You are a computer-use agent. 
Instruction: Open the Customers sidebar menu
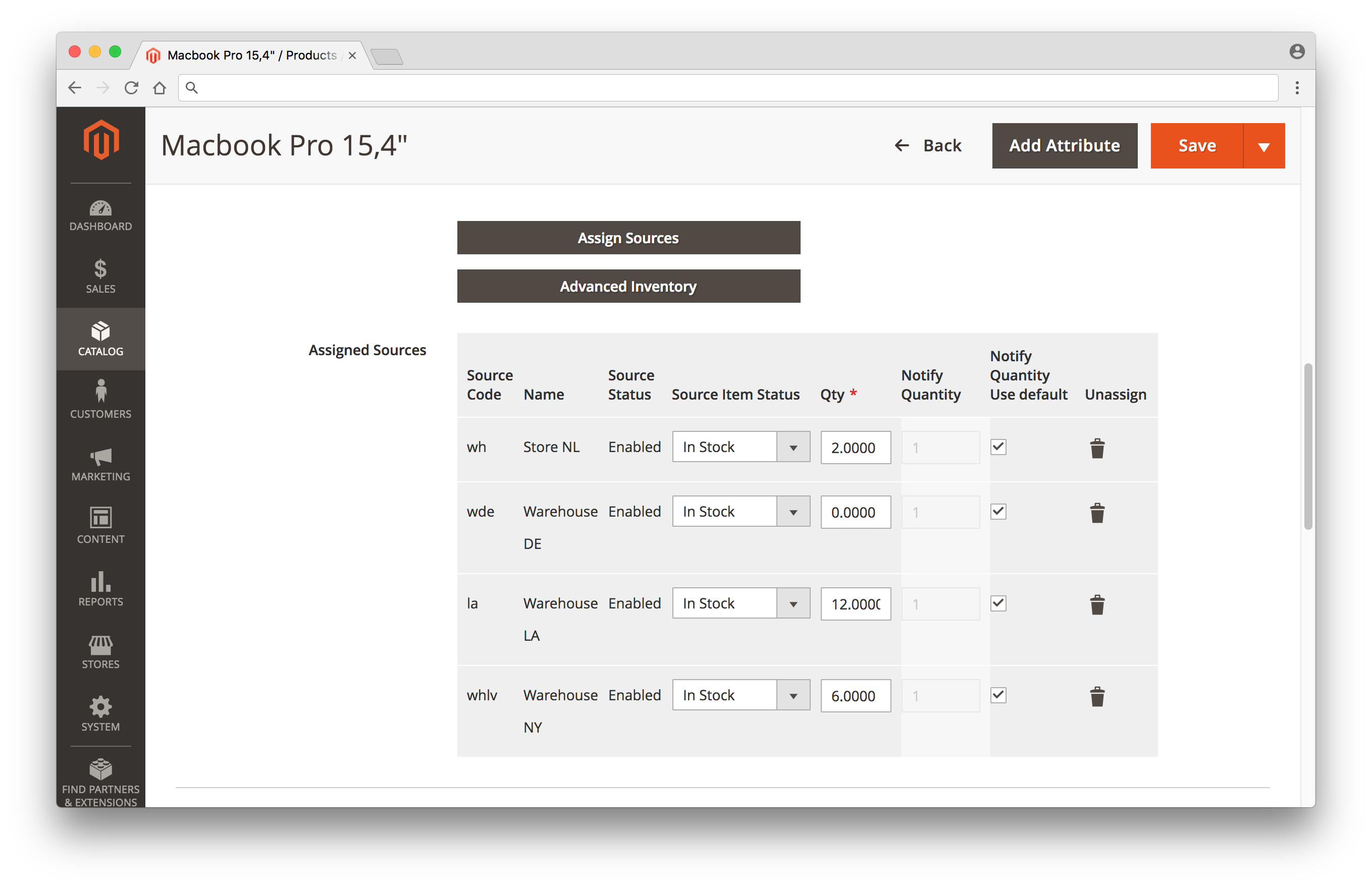point(100,400)
